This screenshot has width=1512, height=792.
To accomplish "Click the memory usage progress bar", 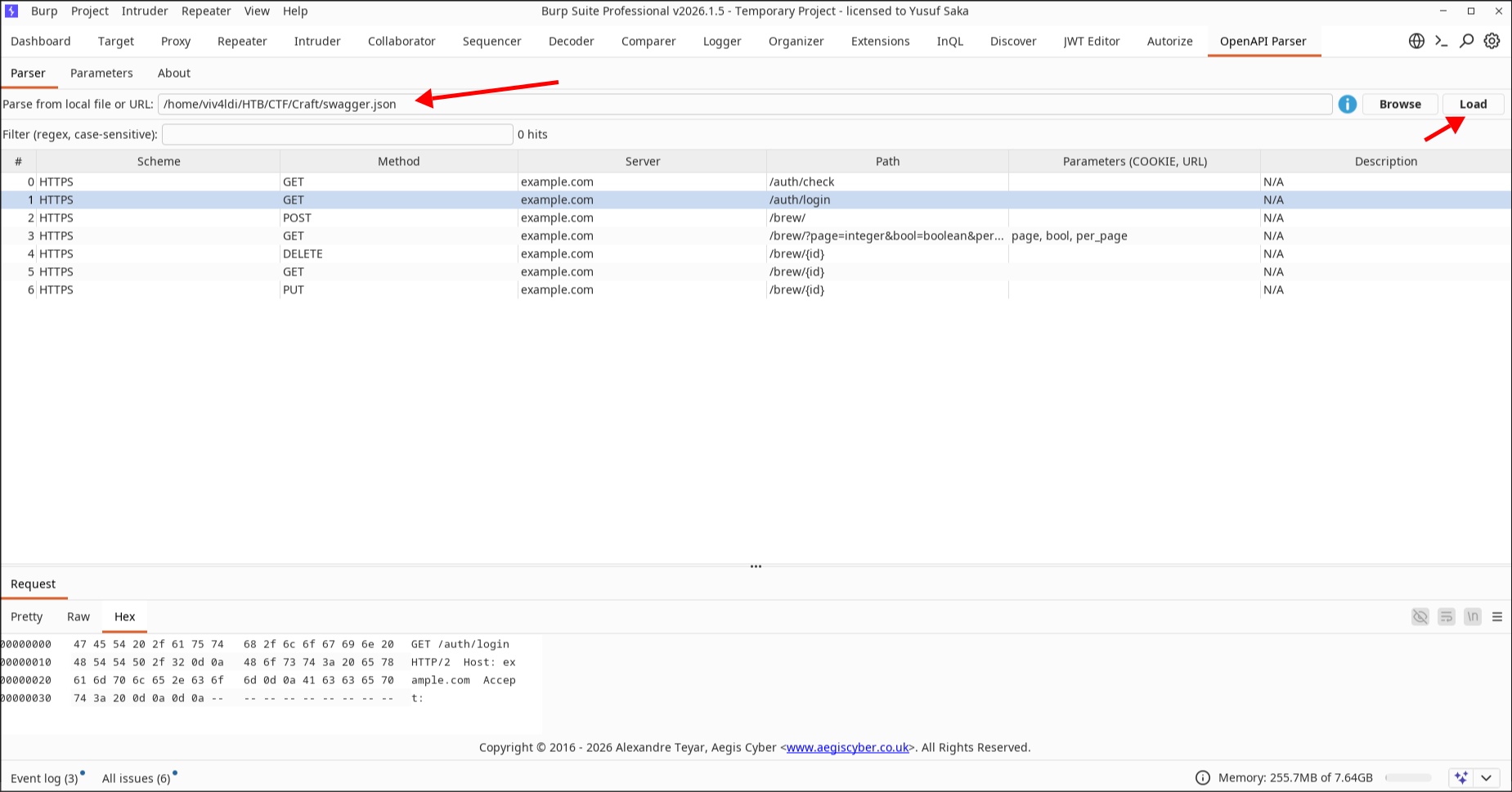I will (x=1408, y=778).
